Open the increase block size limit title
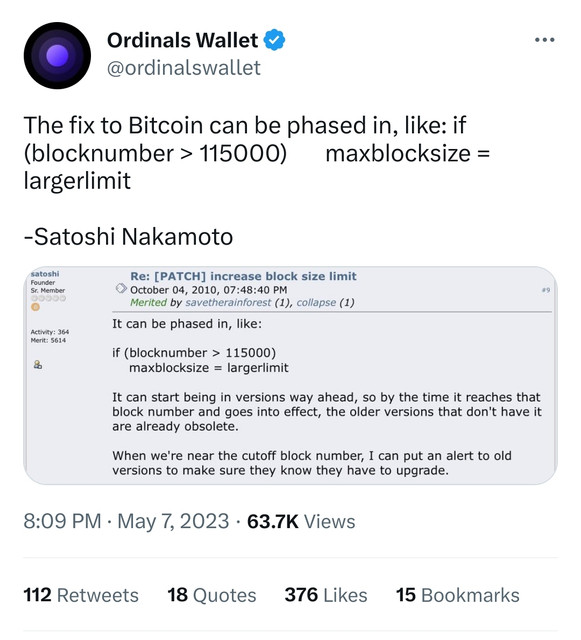The image size is (581, 640). coord(243,276)
